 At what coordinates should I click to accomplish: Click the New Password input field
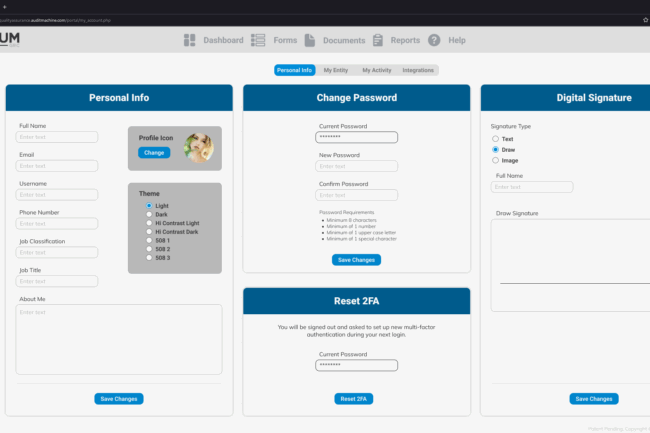357,166
